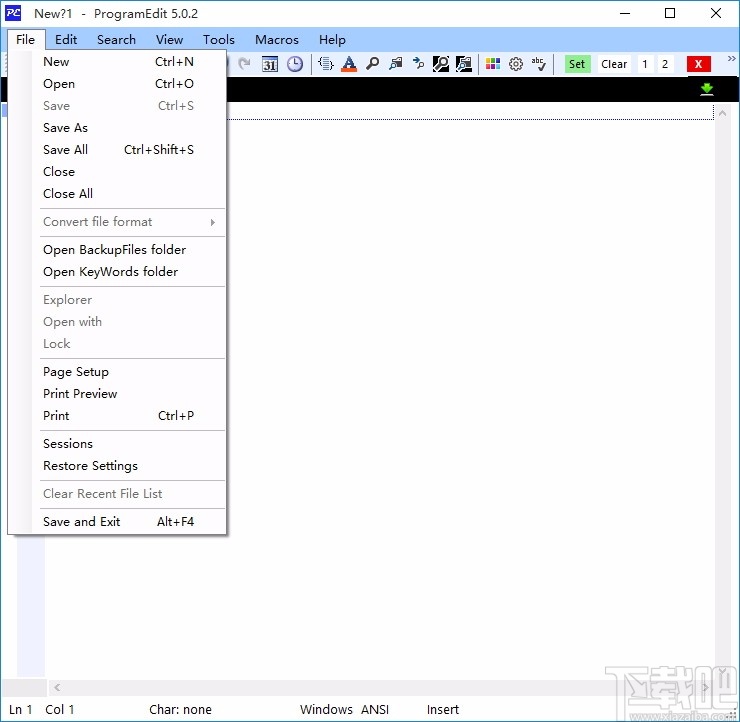This screenshot has width=740, height=722.
Task: Choose Save and Exit menu entry
Action: pyautogui.click(x=117, y=522)
